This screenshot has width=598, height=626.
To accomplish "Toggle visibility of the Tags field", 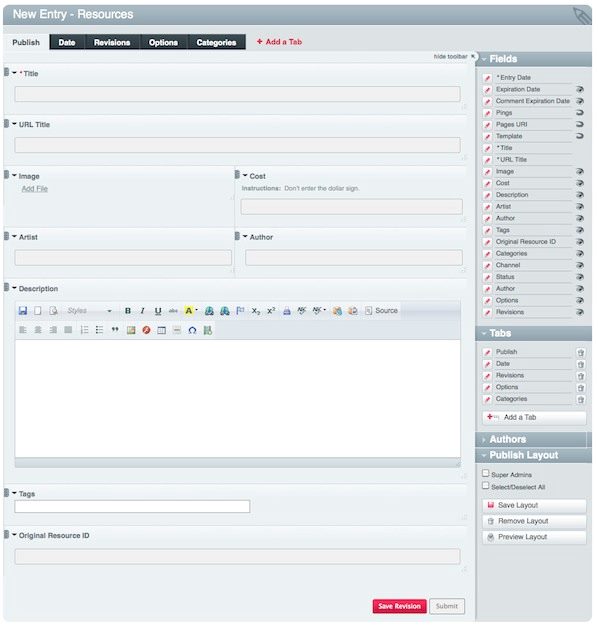I will tap(580, 230).
